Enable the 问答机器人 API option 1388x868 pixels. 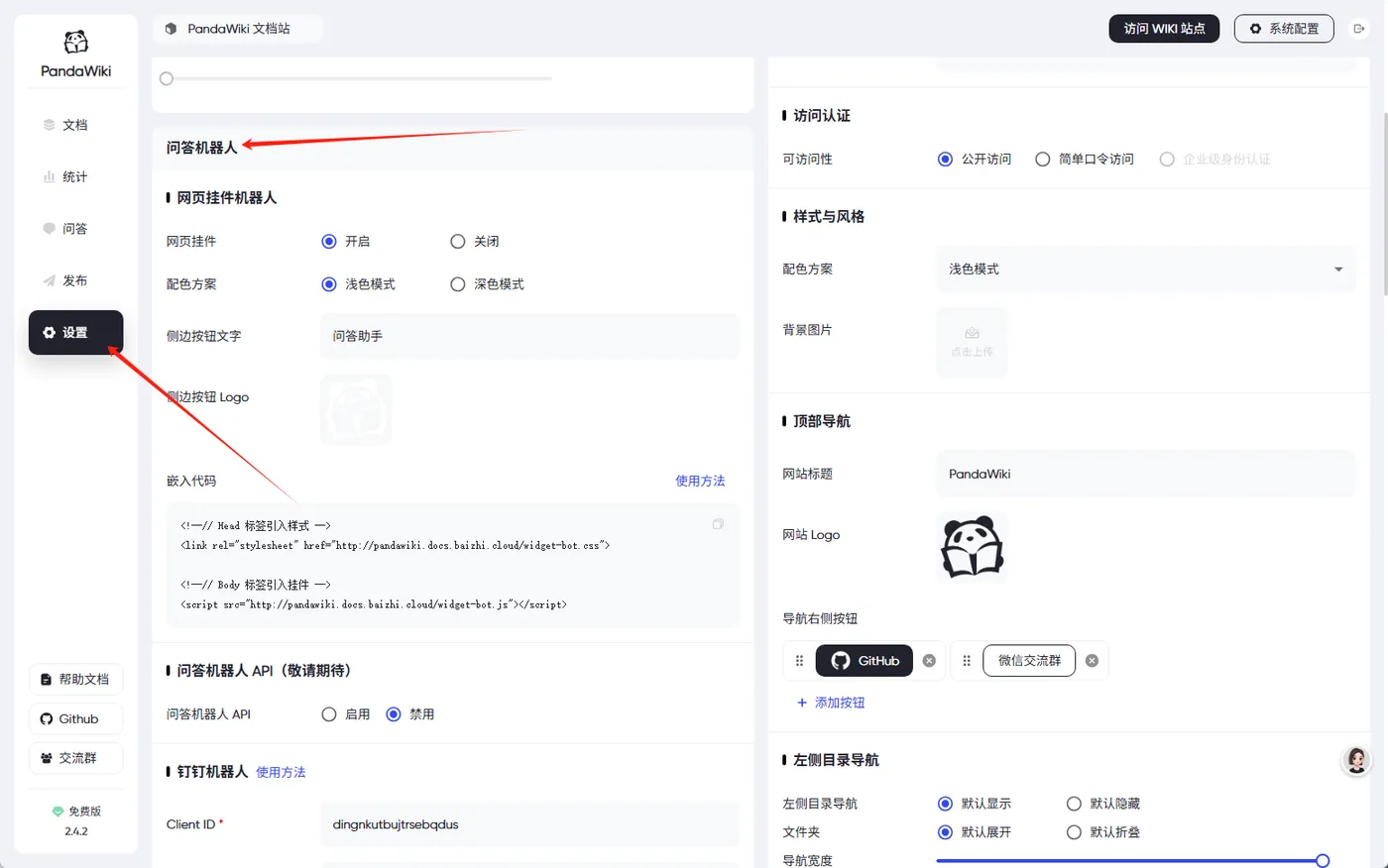point(346,714)
